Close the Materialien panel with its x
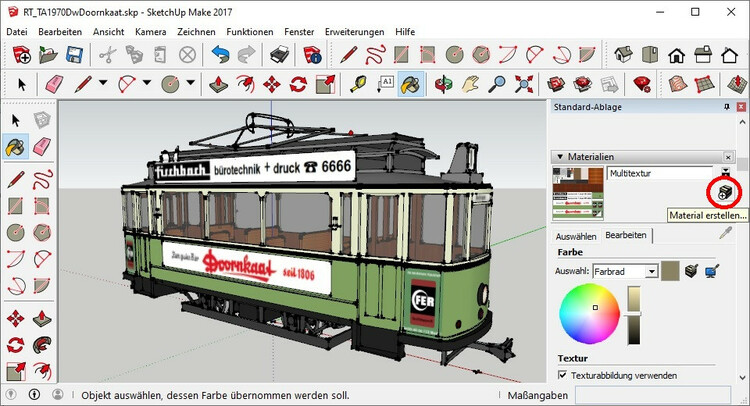The image size is (750, 406). (728, 157)
